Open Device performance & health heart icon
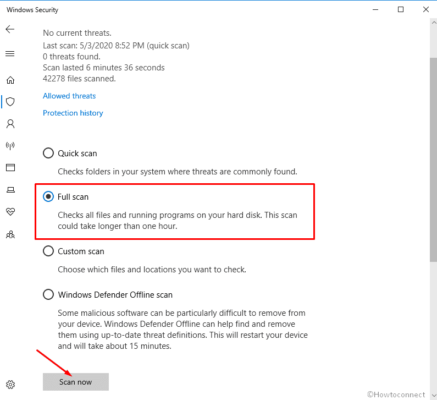The height and width of the screenshot is (400, 437). pyautogui.click(x=10, y=212)
